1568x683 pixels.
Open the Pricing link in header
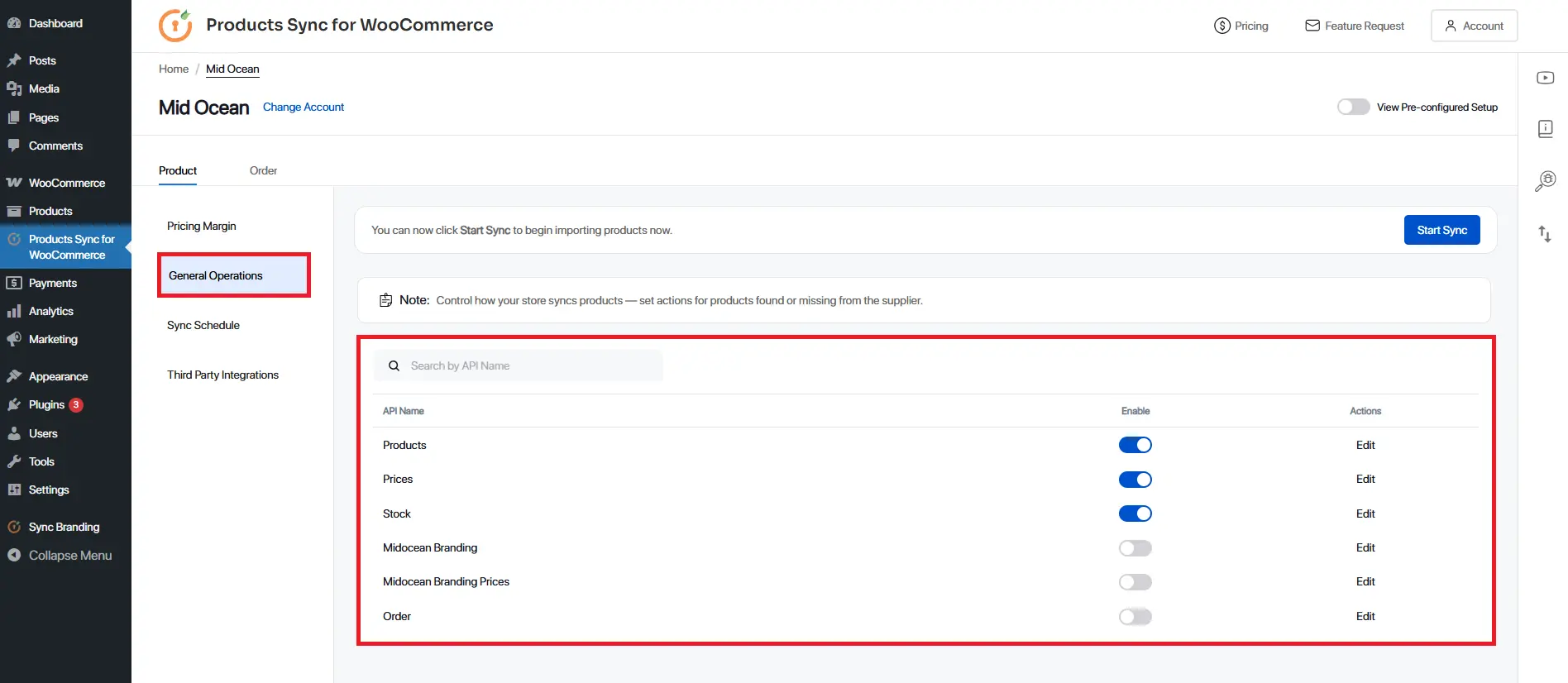pyautogui.click(x=1241, y=26)
